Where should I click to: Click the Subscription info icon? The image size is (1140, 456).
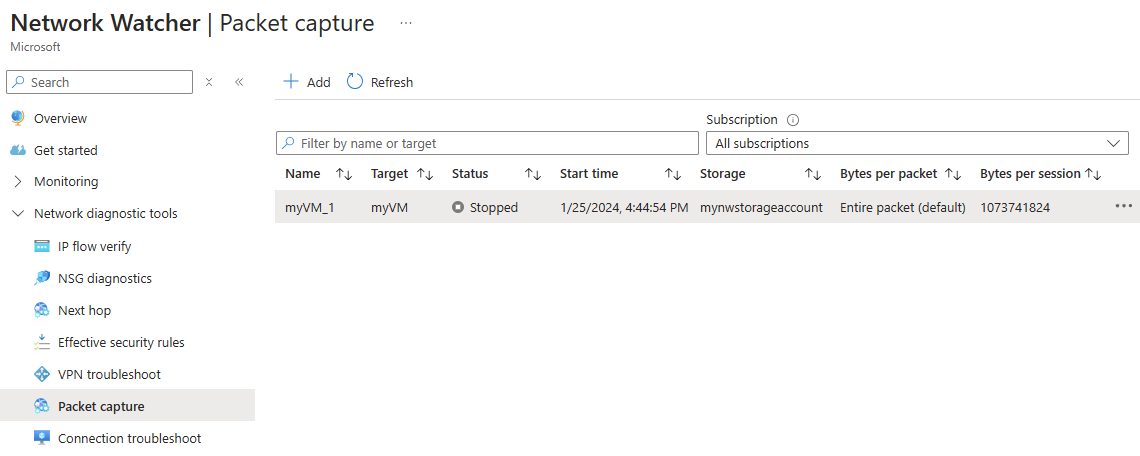[x=793, y=120]
